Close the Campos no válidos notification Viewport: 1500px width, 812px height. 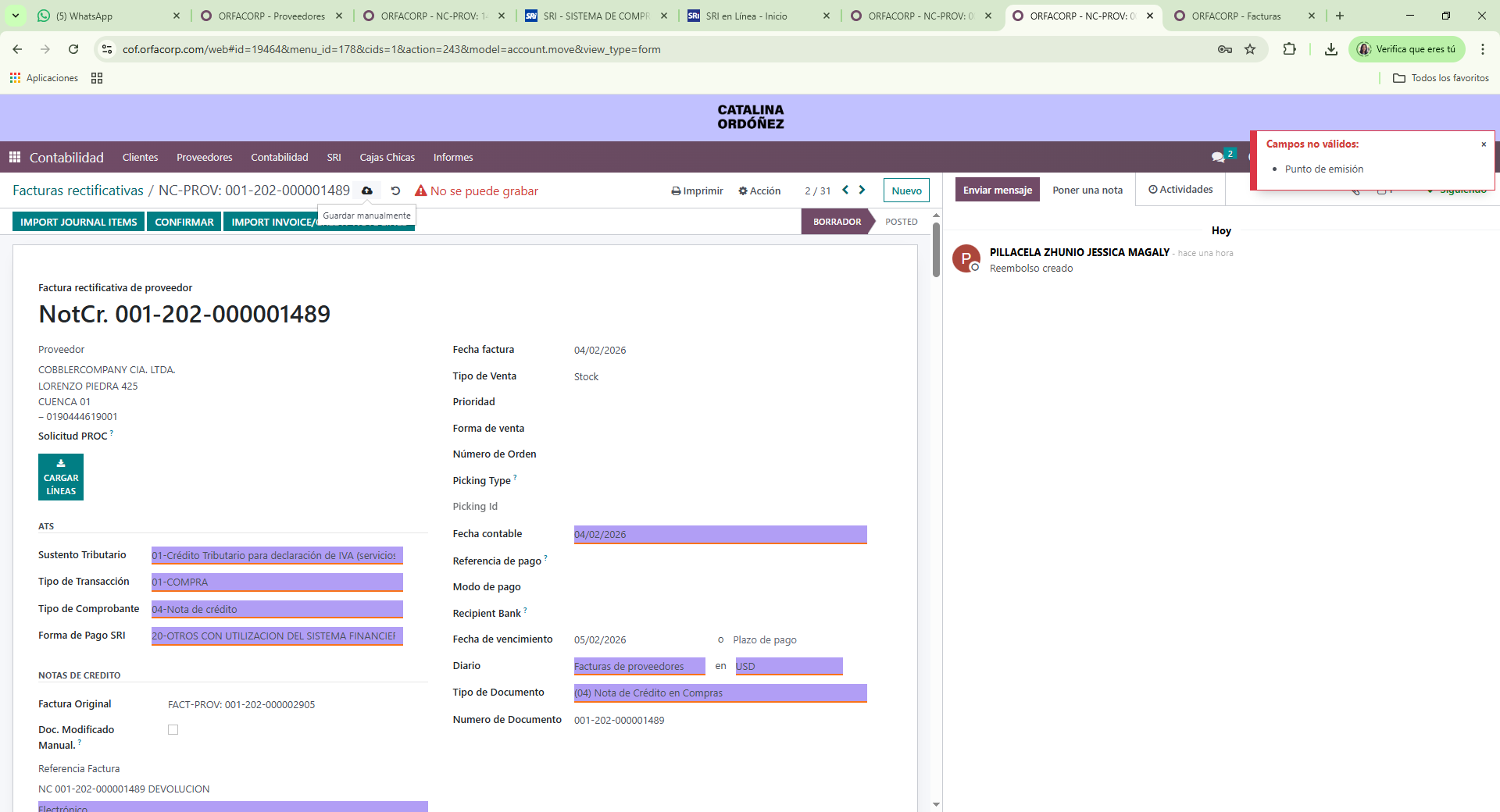(x=1484, y=144)
